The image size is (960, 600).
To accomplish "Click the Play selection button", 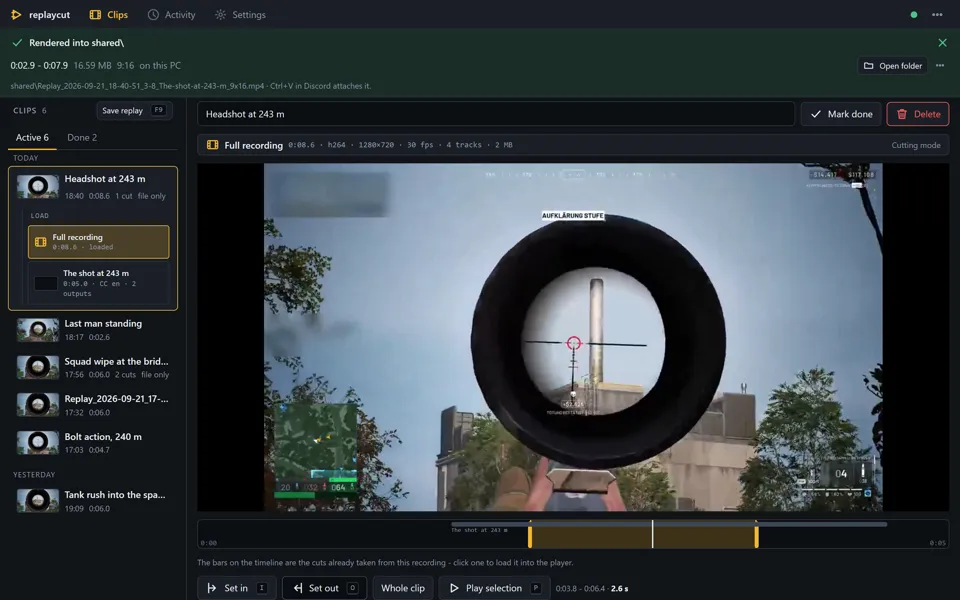I will (x=494, y=588).
